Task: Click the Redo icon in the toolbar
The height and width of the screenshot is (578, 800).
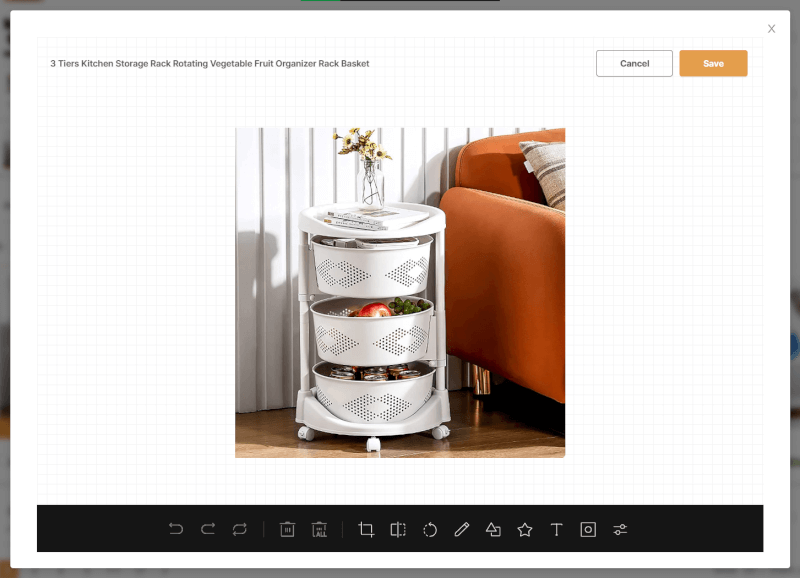Action: tap(208, 529)
